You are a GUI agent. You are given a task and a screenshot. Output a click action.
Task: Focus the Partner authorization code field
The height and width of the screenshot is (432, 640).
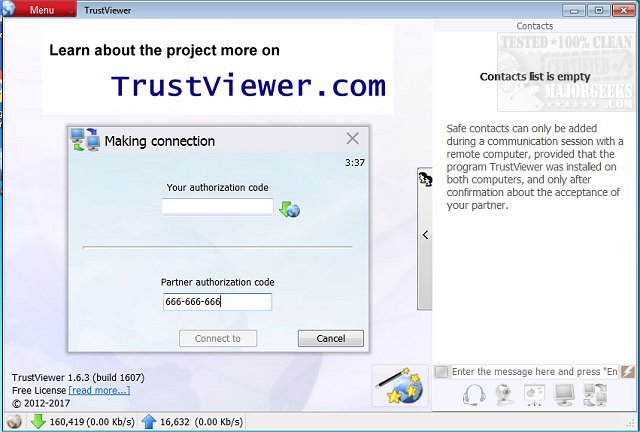217,302
